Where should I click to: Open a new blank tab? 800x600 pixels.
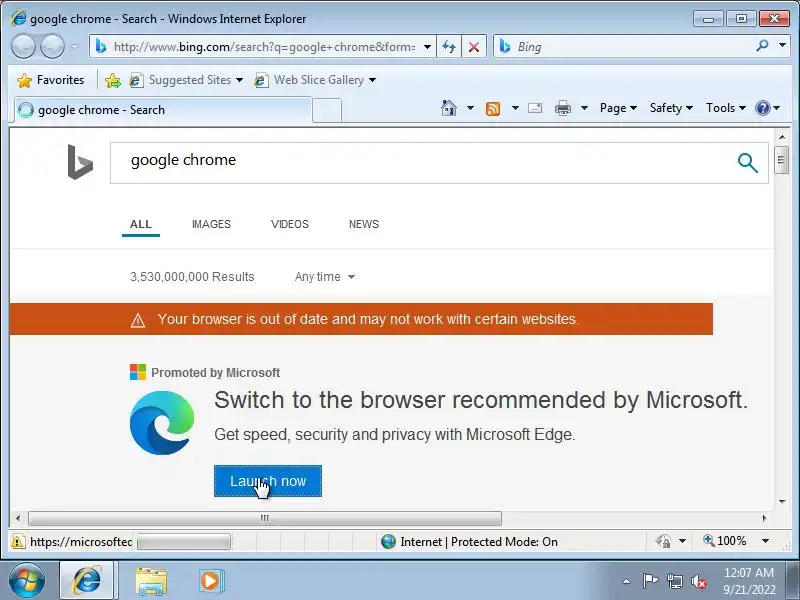pyautogui.click(x=327, y=110)
